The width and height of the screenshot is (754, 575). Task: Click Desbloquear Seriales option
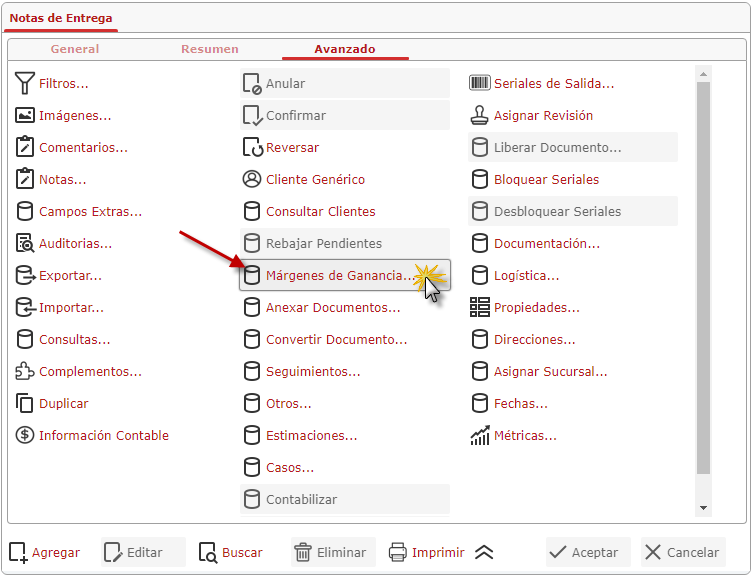(573, 212)
